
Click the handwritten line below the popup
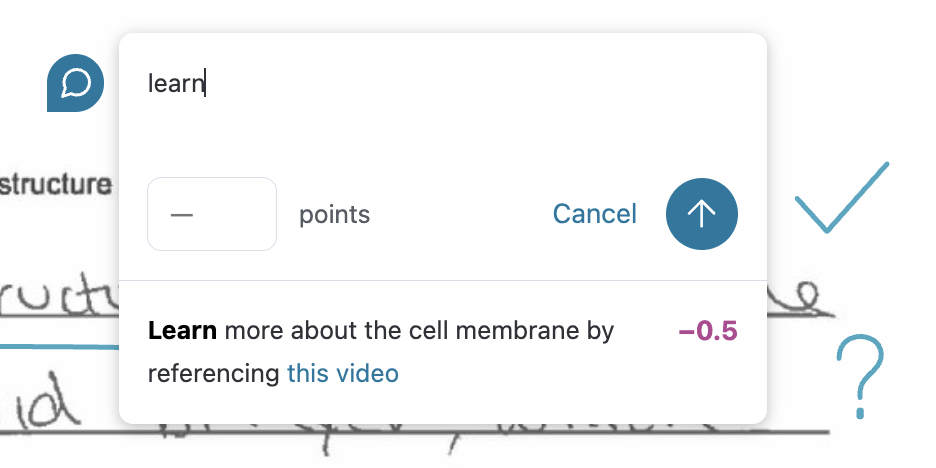(x=450, y=438)
